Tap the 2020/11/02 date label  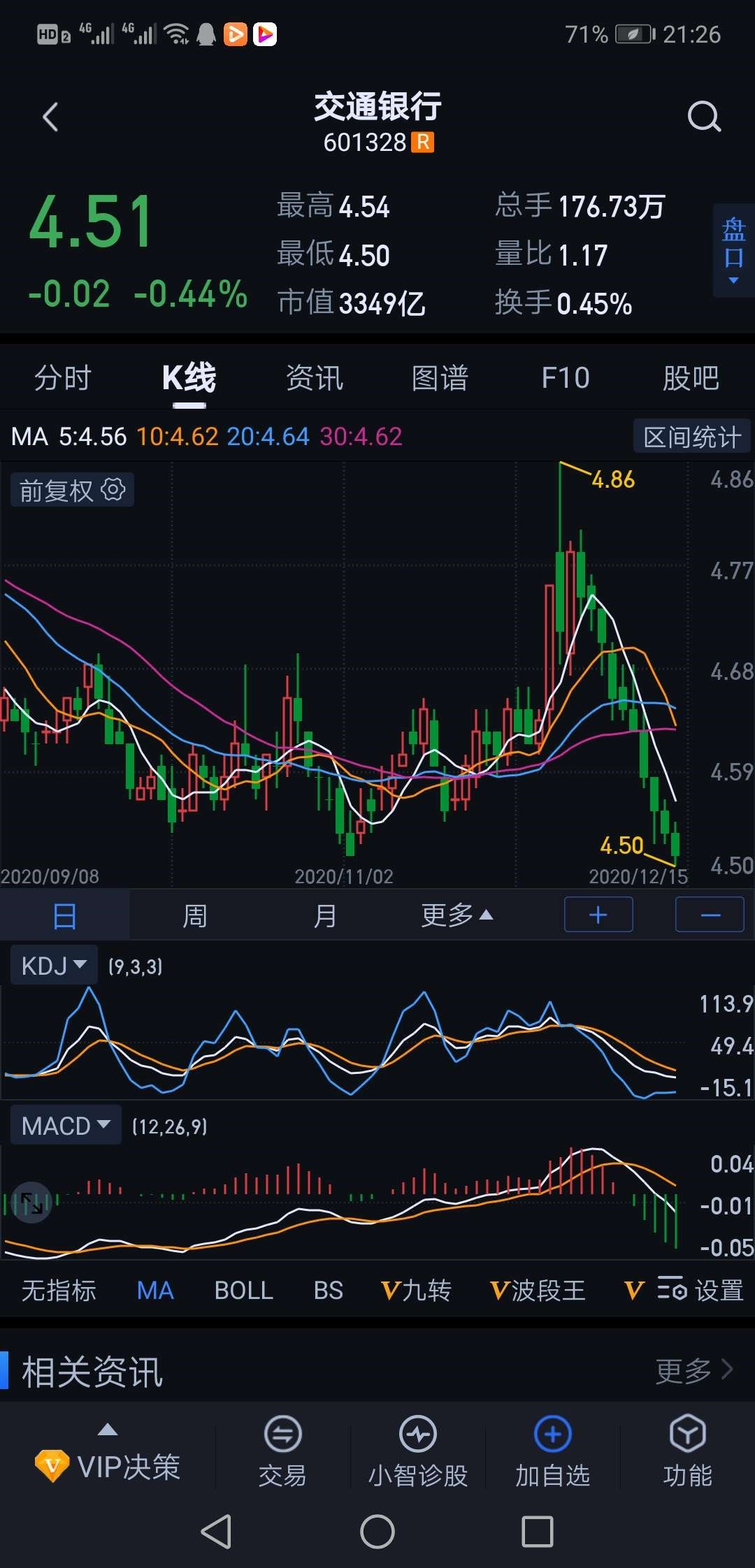point(344,876)
